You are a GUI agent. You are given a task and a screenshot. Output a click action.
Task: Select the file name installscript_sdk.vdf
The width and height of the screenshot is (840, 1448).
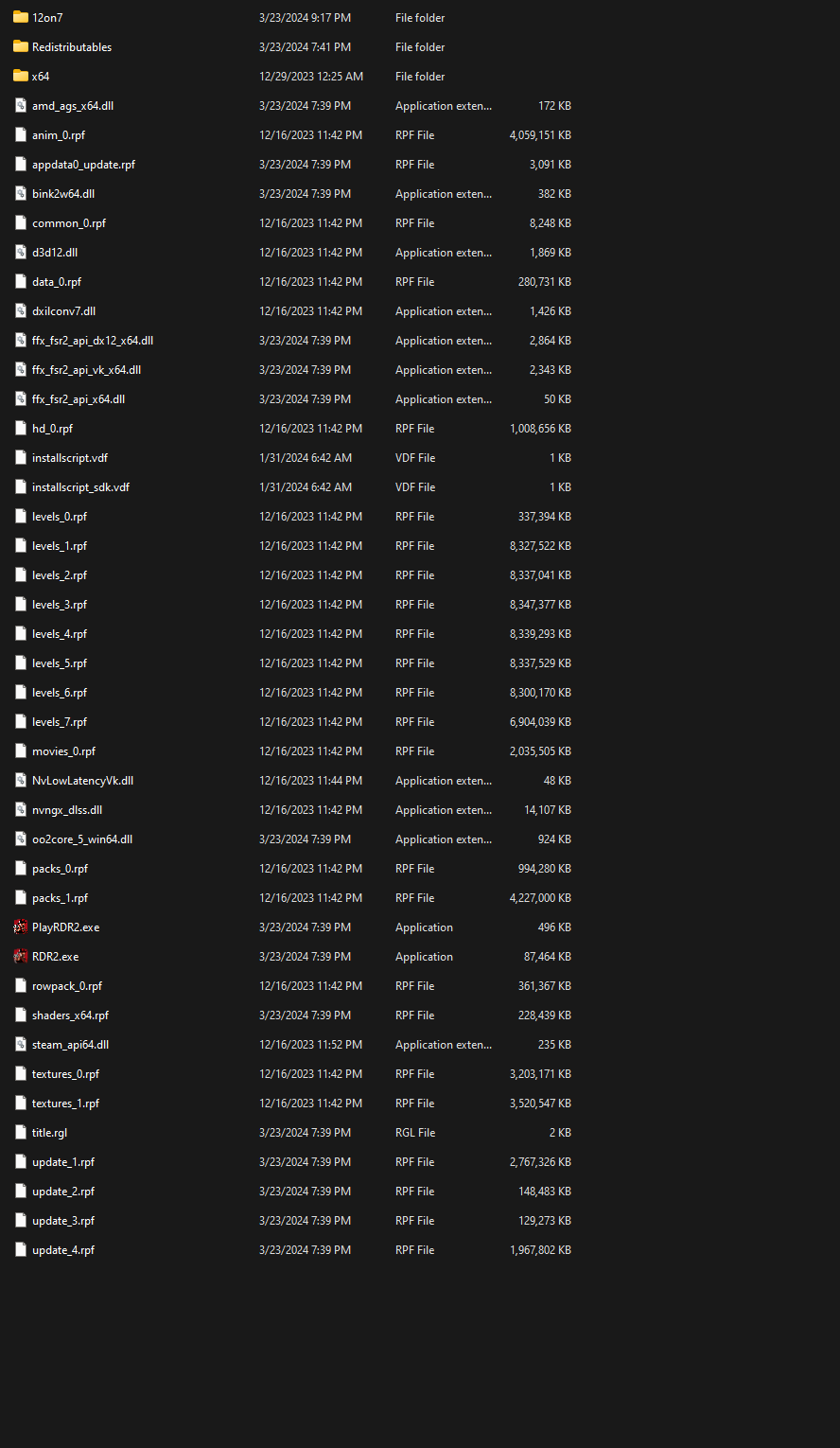[80, 487]
